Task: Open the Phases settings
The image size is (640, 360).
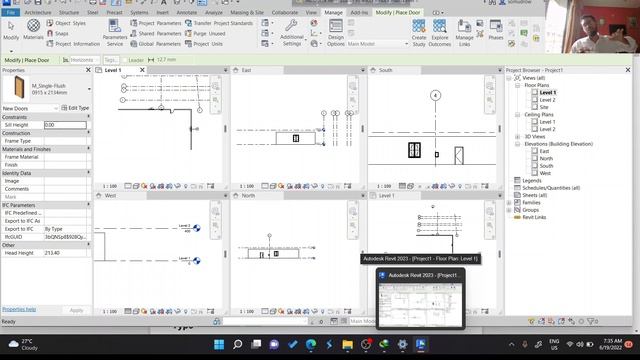Action: click(496, 30)
